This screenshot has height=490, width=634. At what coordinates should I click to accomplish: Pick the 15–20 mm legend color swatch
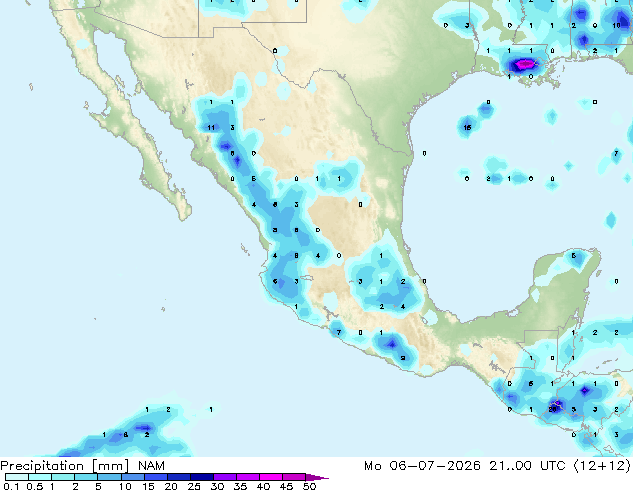(155, 477)
